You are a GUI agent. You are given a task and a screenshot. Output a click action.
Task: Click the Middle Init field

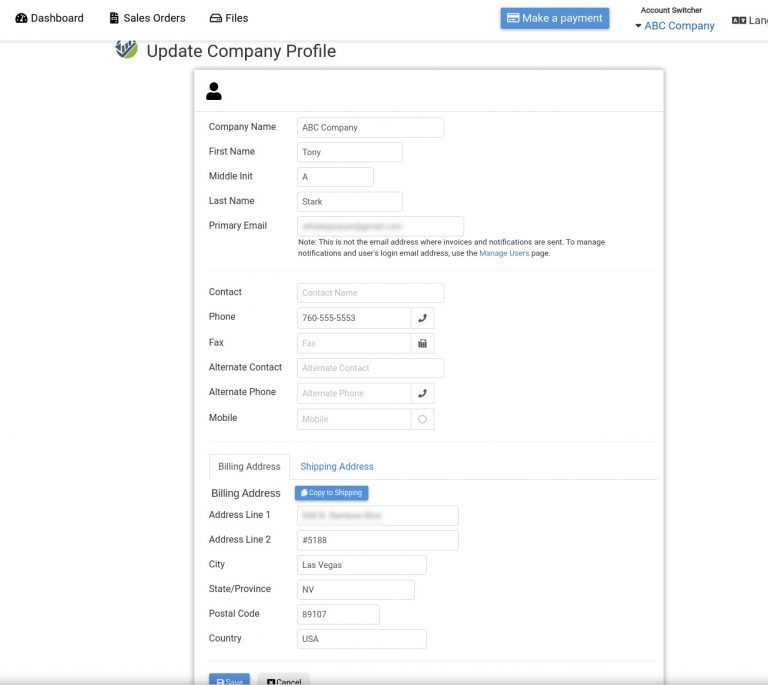tap(335, 177)
